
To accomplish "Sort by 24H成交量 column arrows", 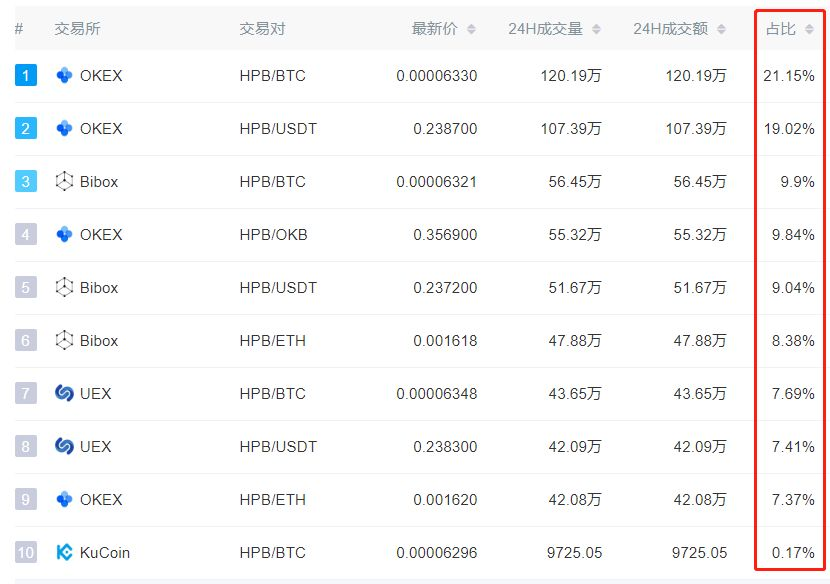I will pyautogui.click(x=596, y=29).
